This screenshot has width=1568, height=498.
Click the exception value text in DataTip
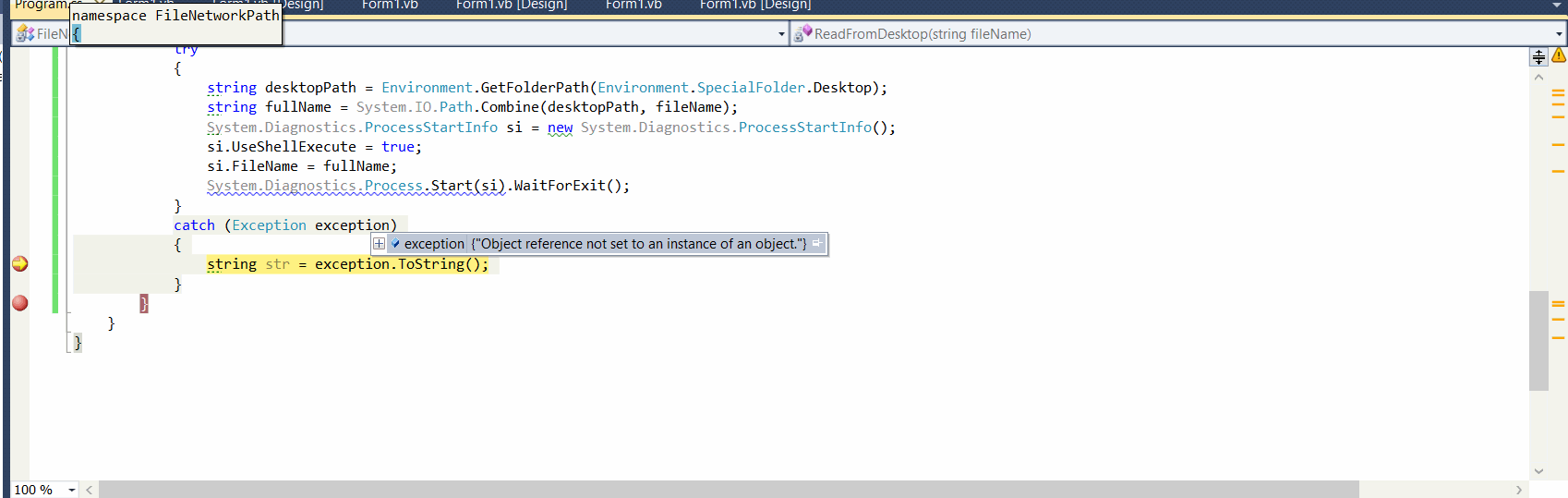click(x=639, y=244)
